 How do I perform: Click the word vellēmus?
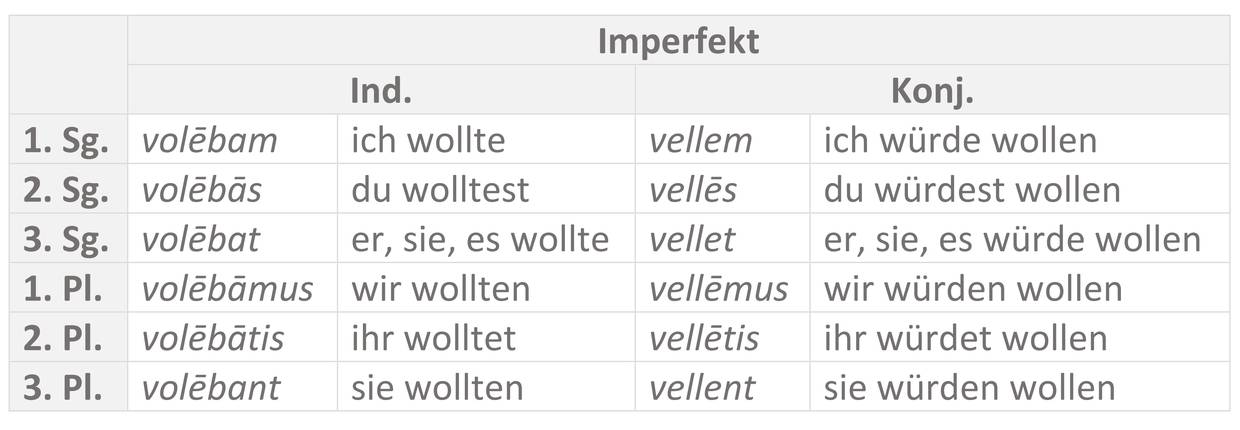pyautogui.click(x=718, y=289)
